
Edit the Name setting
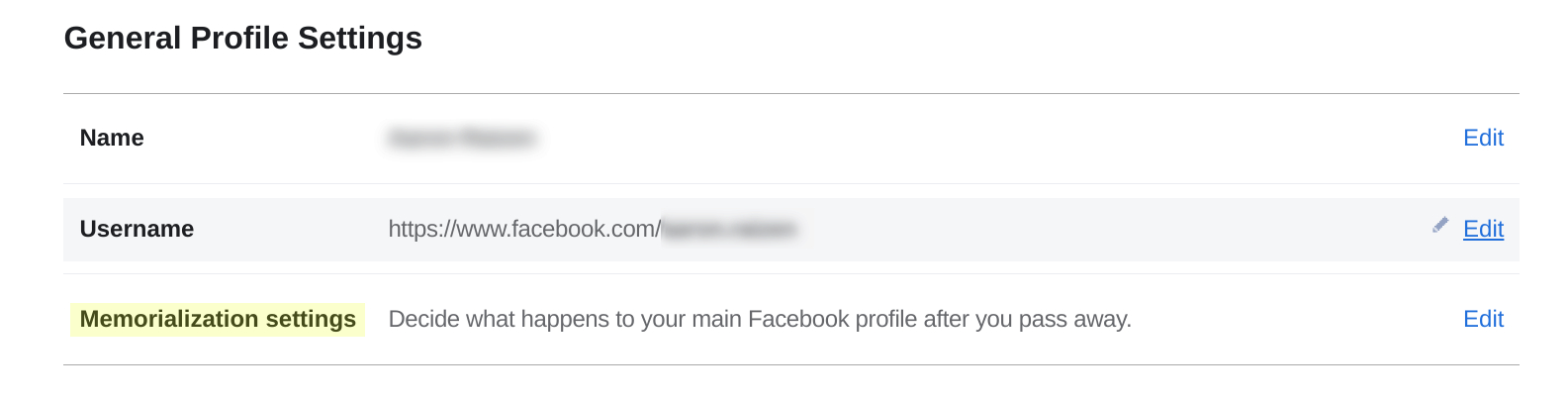tap(1483, 138)
